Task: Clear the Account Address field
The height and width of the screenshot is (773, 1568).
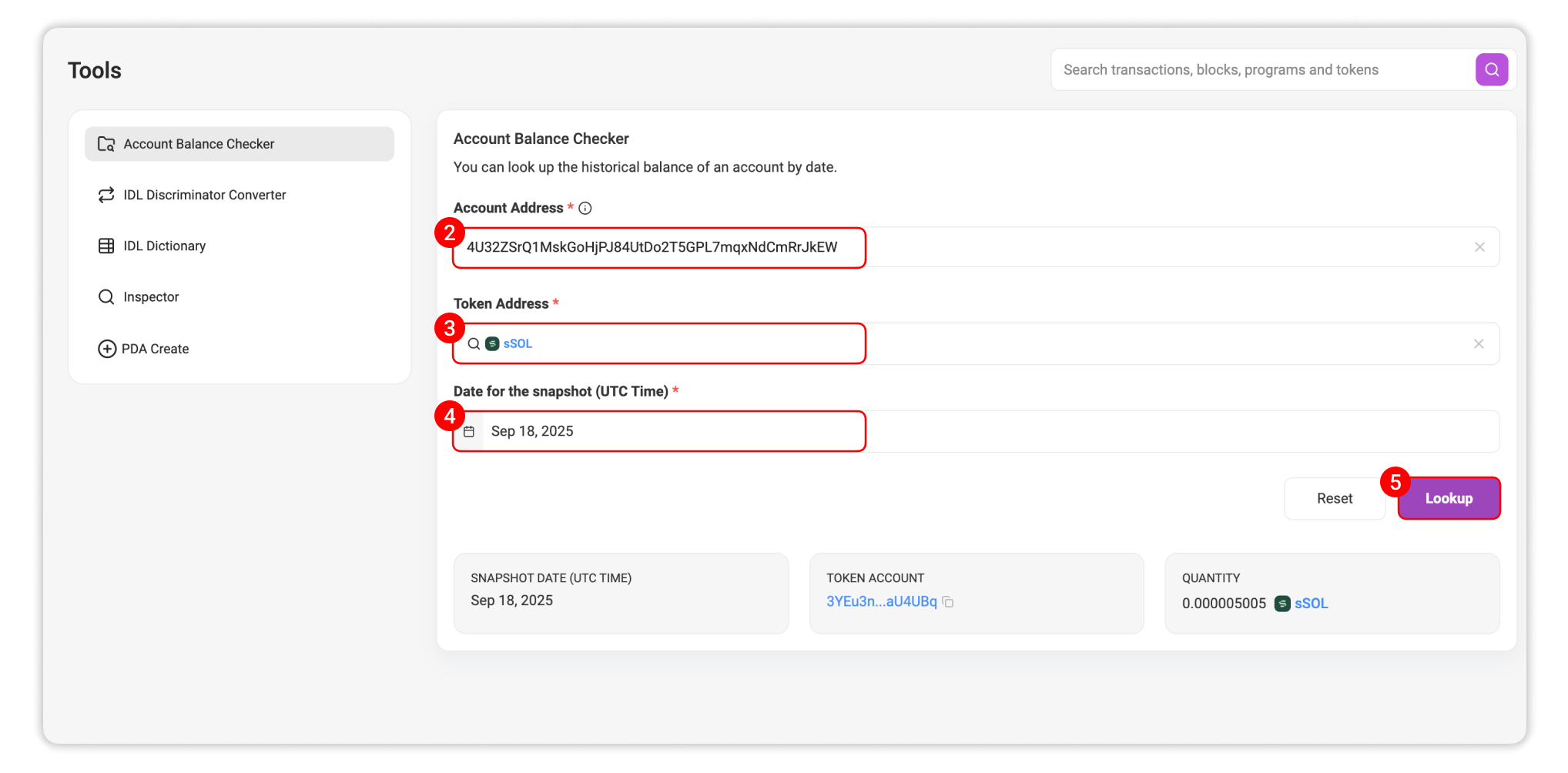Action: click(x=1479, y=247)
